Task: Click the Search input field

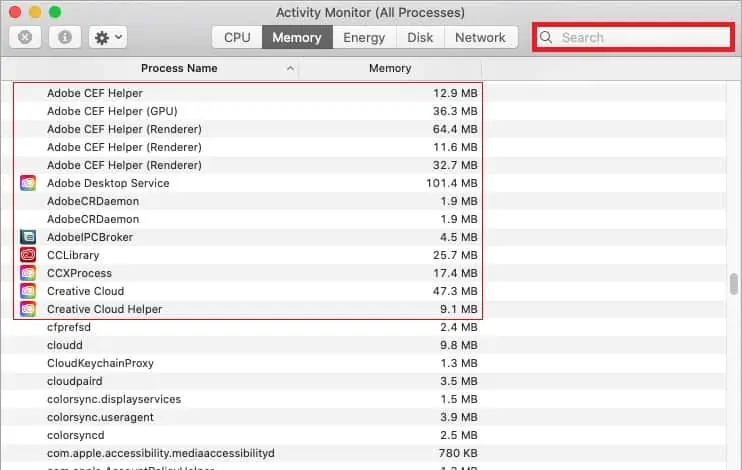Action: [x=640, y=38]
